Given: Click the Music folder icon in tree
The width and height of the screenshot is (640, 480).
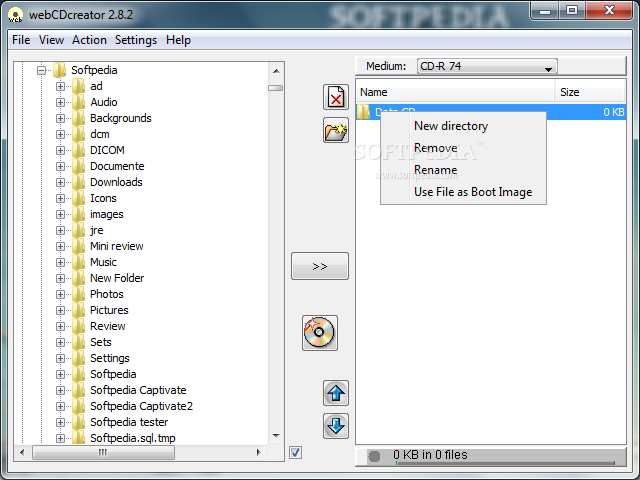Looking at the screenshot, I should click(x=78, y=262).
